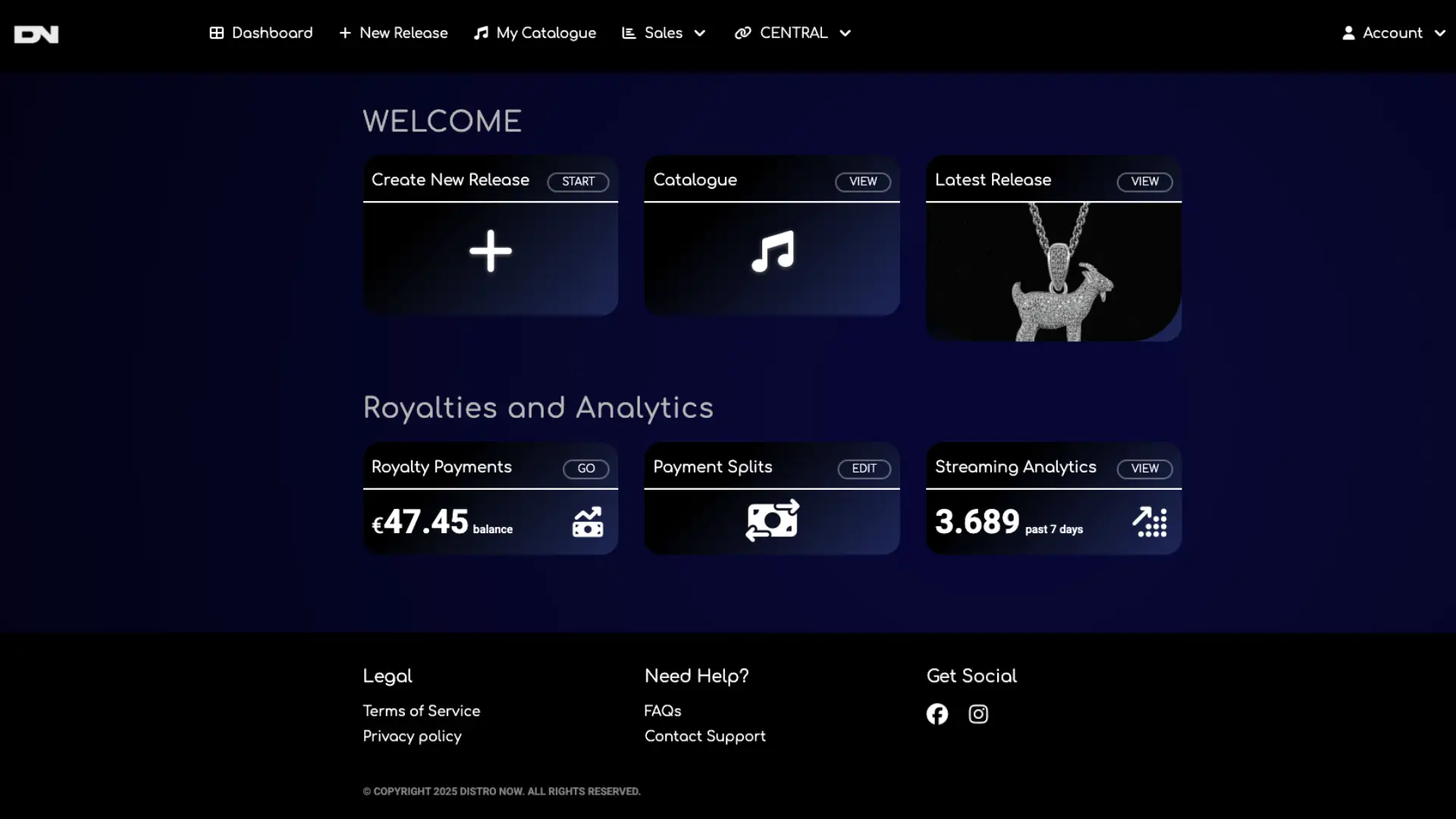Expand the Account dropdown chevron

(1440, 33)
